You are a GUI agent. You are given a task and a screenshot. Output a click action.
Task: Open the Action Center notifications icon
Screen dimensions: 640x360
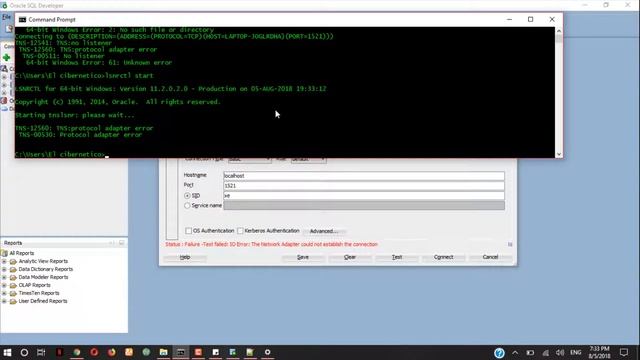[x=624, y=352]
